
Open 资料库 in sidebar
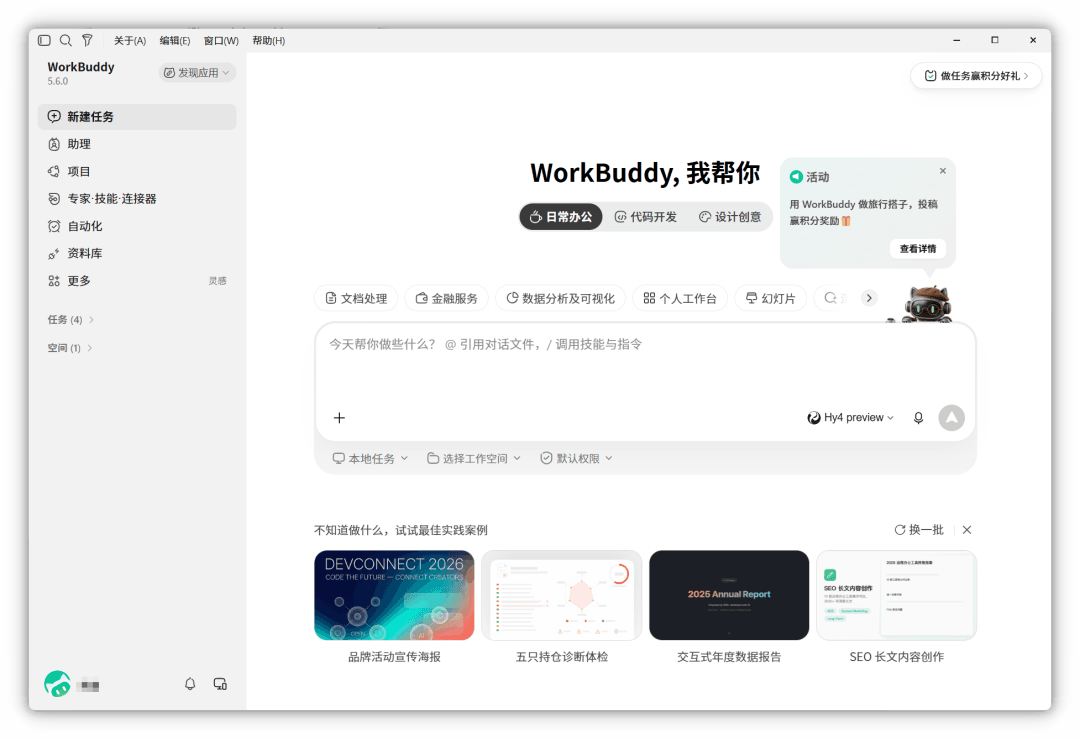click(137, 253)
